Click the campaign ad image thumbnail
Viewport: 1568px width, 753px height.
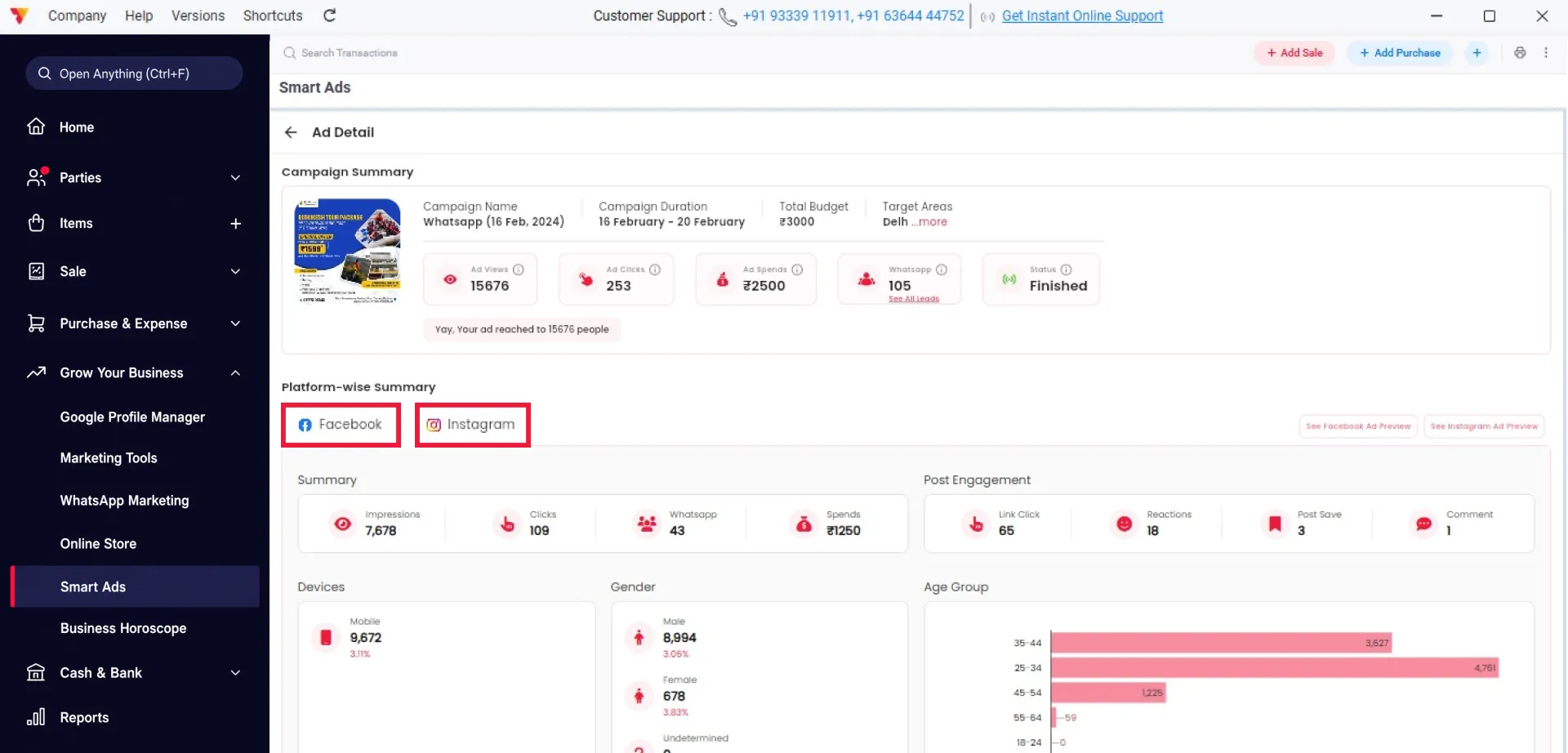[347, 250]
